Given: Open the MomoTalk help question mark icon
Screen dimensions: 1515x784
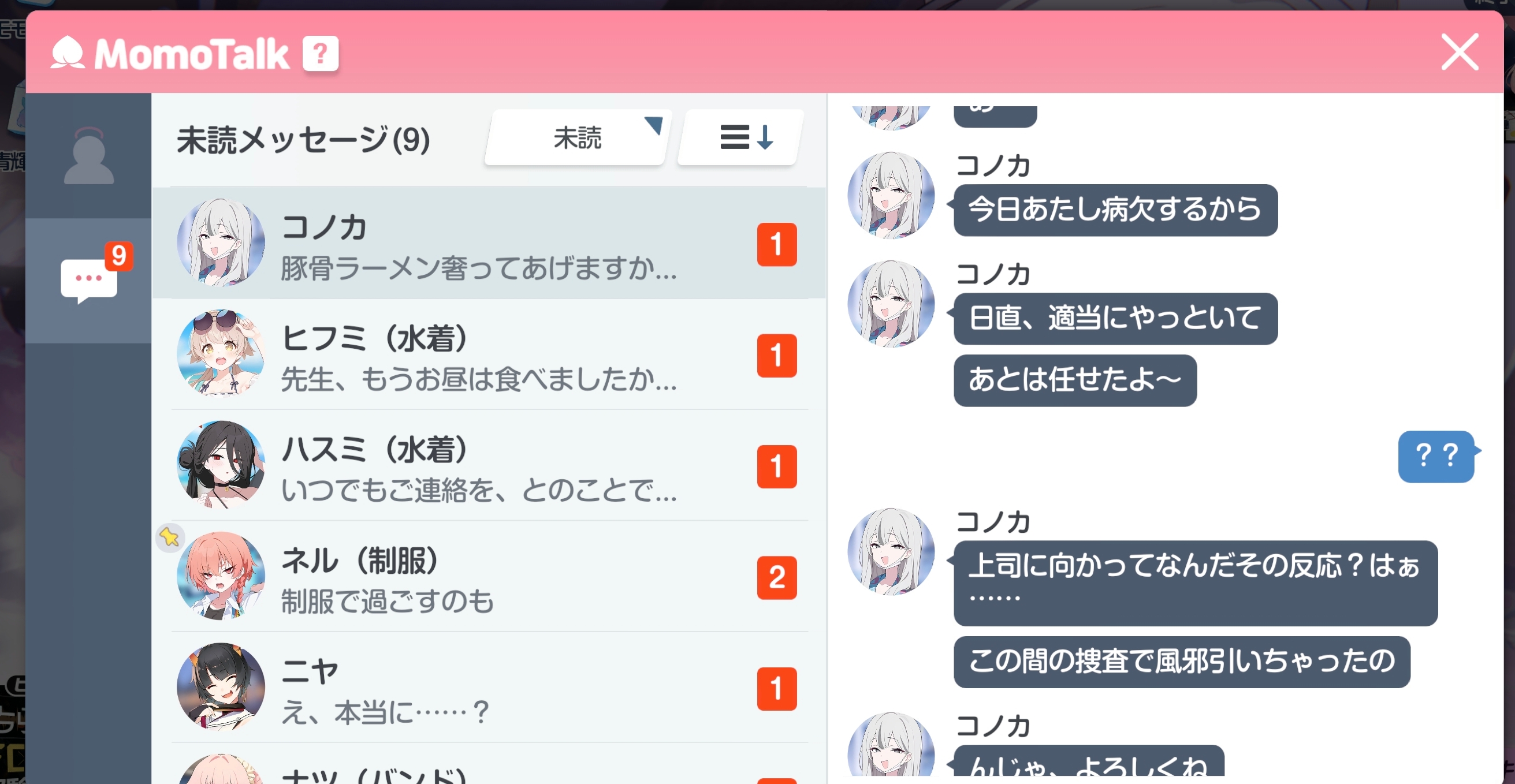Looking at the screenshot, I should pos(321,54).
